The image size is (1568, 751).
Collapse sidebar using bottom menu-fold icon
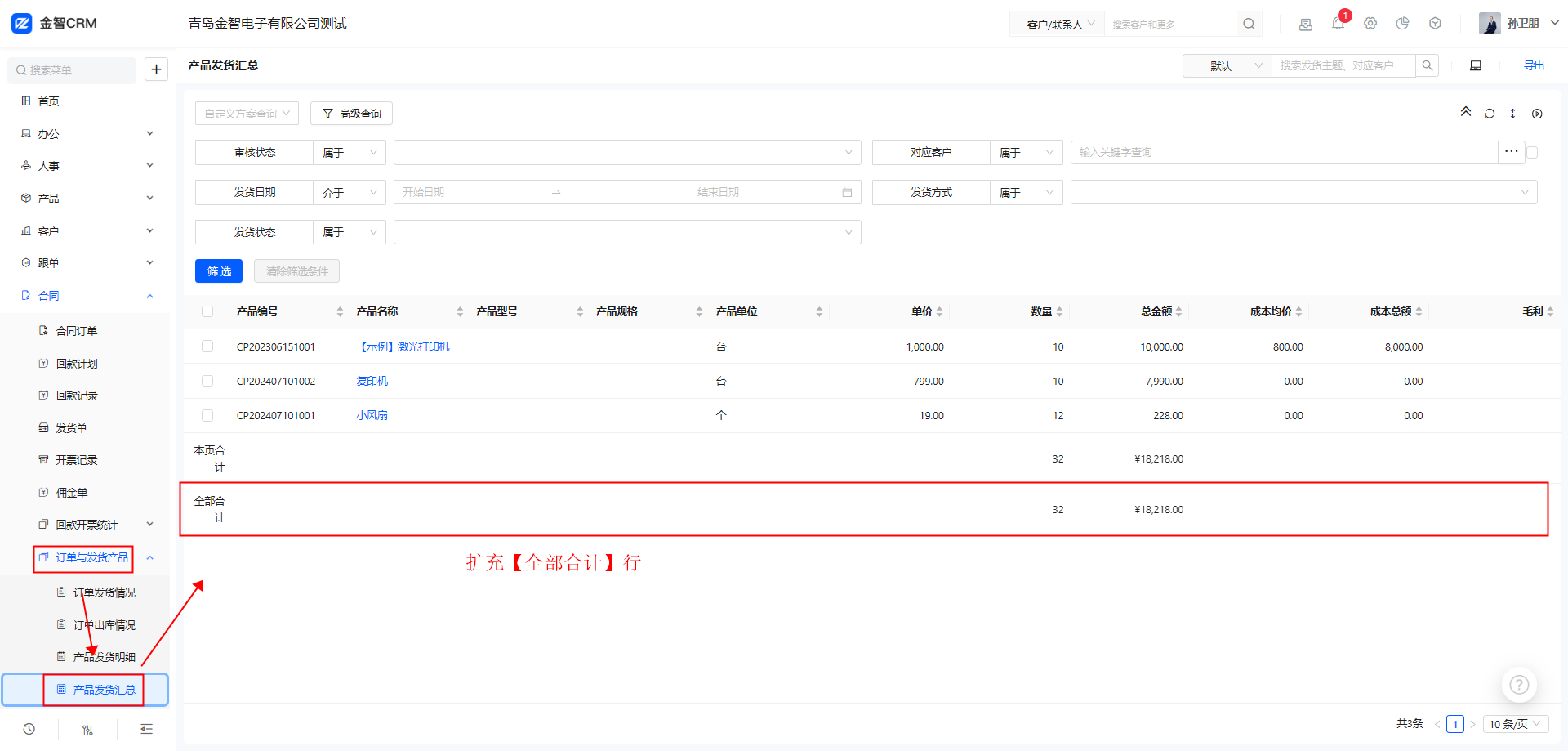coord(146,729)
